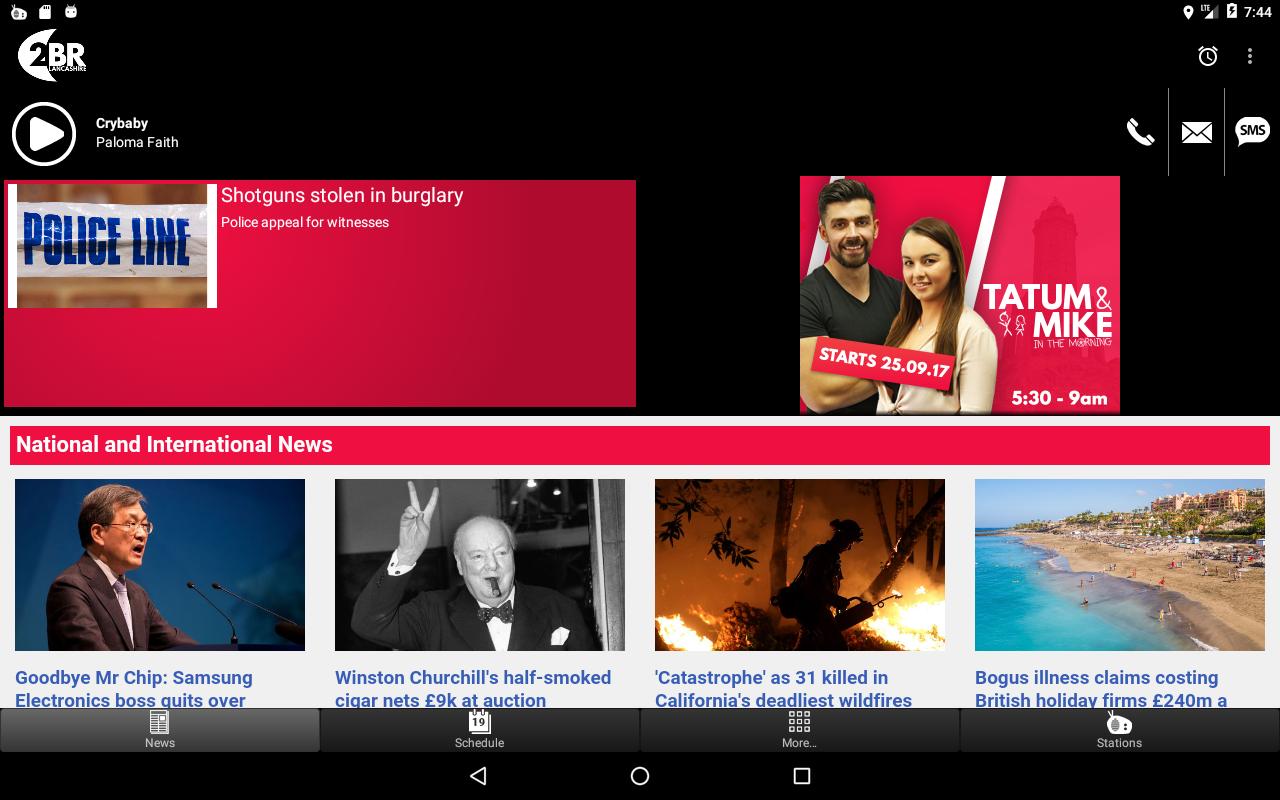This screenshot has height=800, width=1280.
Task: Open the three-dot overflow menu
Action: click(1250, 56)
